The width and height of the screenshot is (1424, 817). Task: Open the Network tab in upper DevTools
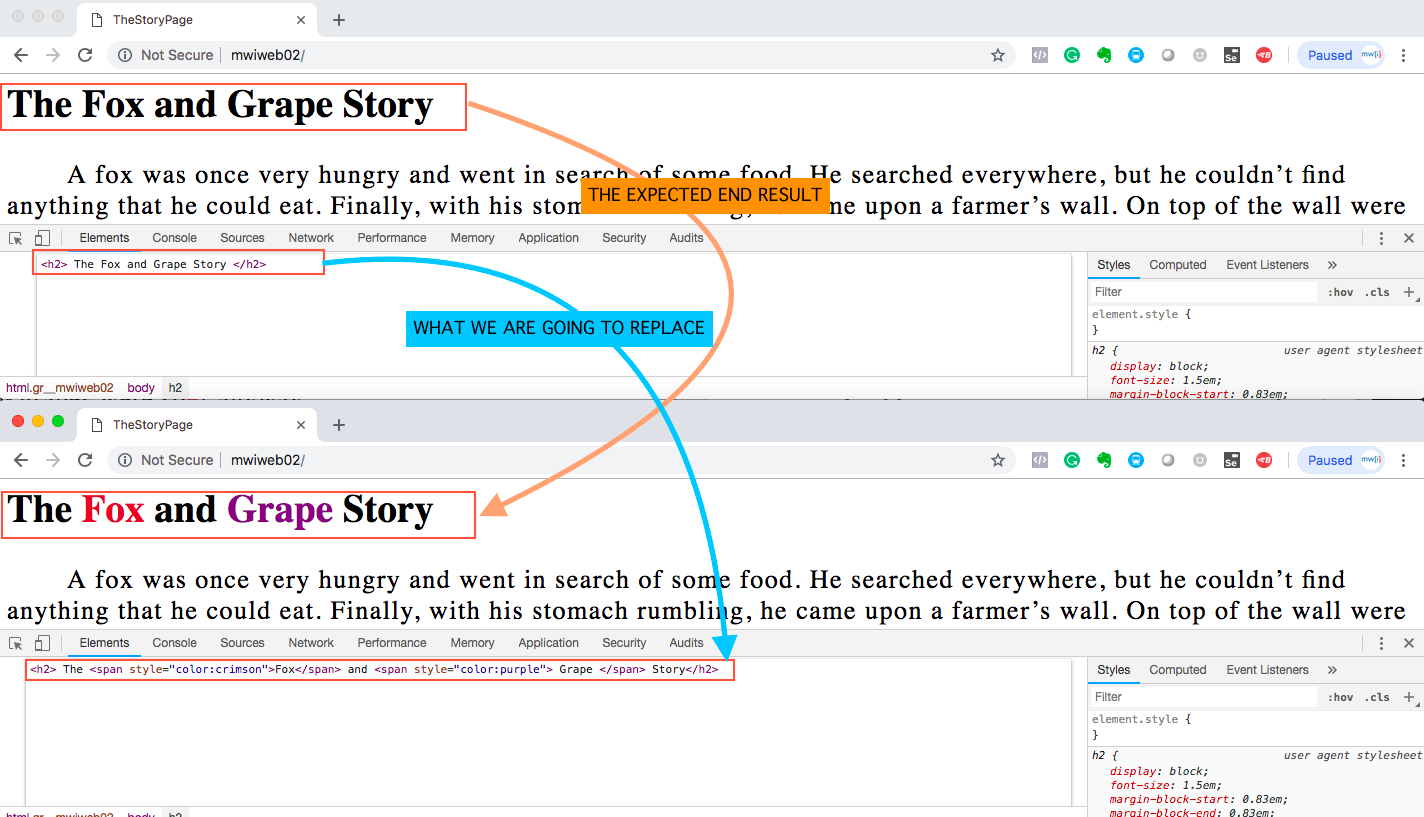click(311, 238)
